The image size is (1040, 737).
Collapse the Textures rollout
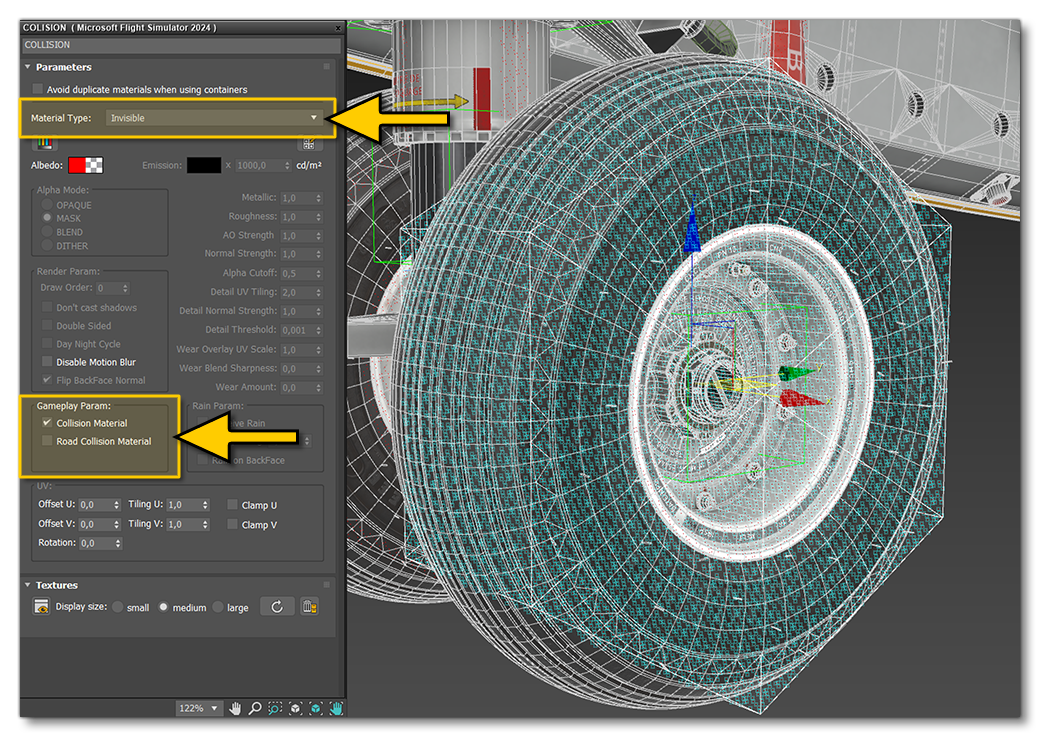point(27,585)
